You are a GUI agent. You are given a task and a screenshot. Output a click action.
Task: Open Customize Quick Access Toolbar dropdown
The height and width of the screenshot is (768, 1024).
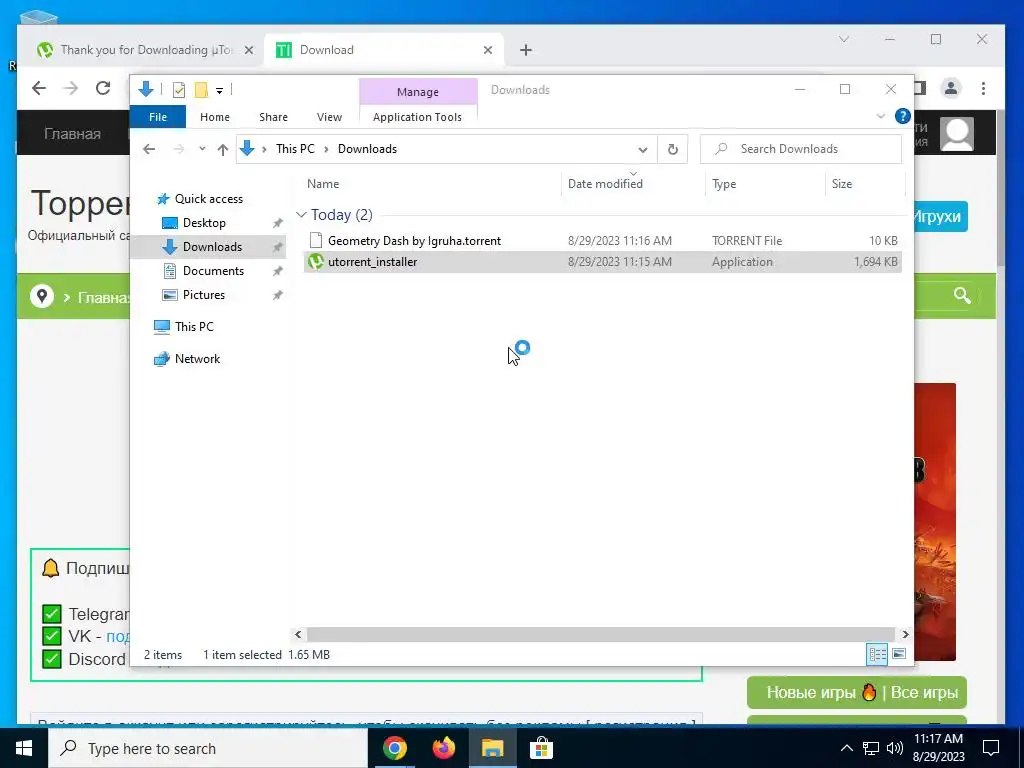tap(219, 91)
